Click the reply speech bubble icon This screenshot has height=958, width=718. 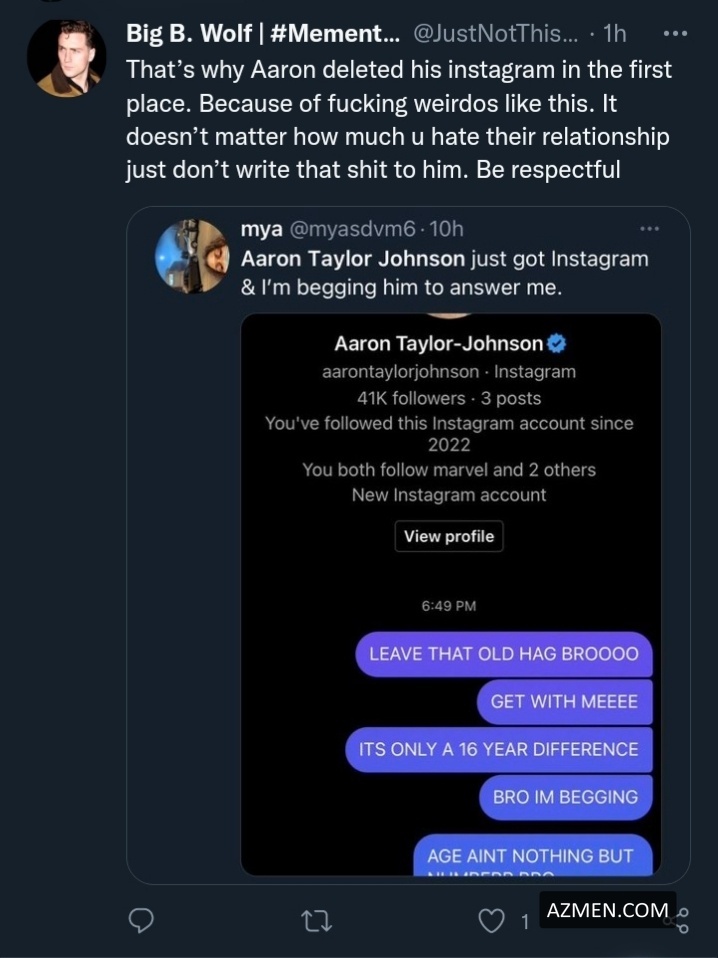[x=143, y=921]
